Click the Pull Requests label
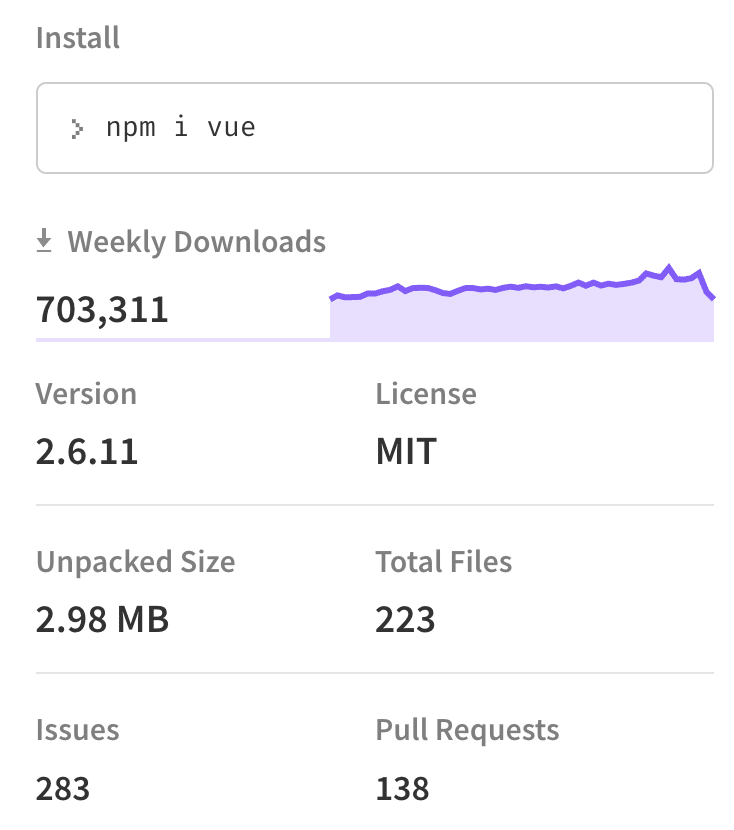The image size is (734, 830). click(467, 730)
